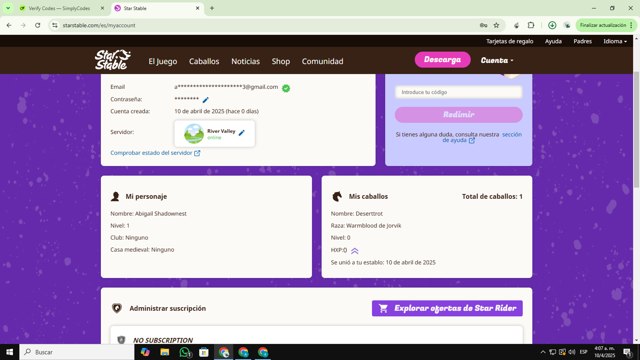The height and width of the screenshot is (360, 640).
Task: Open Noticias menu
Action: click(x=245, y=61)
